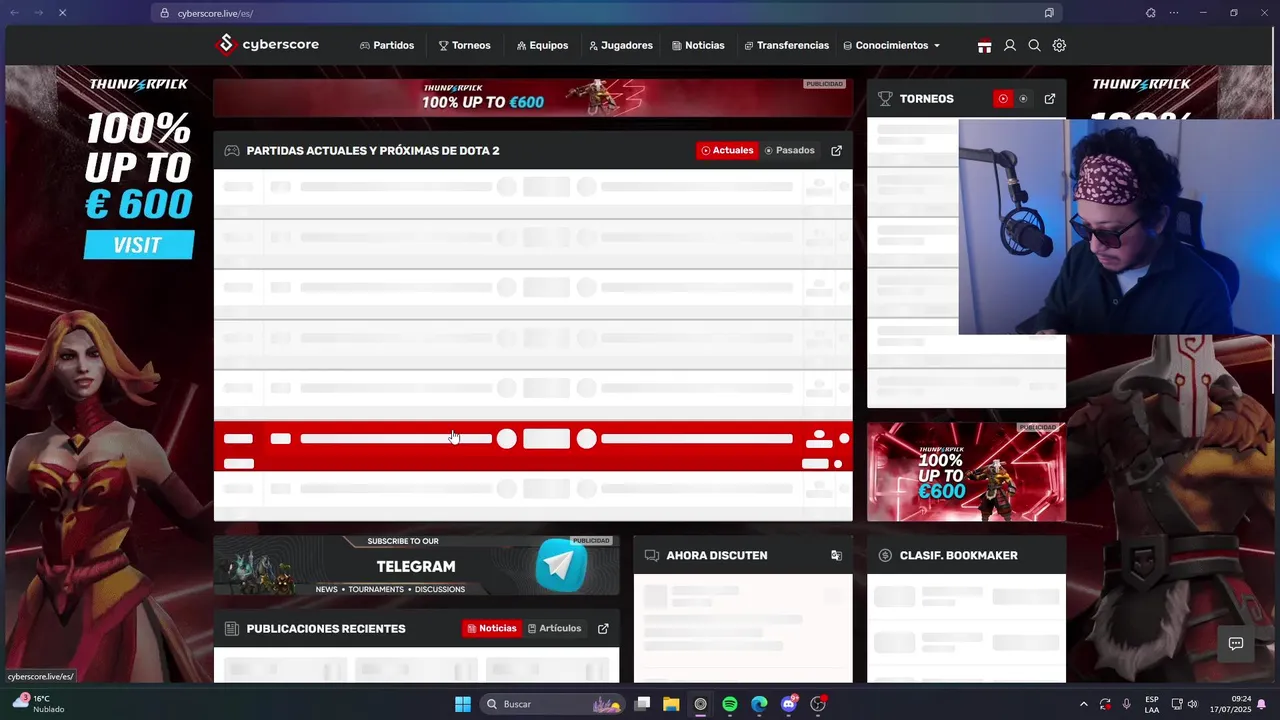This screenshot has height=720, width=1280.
Task: Open the user account icon
Action: pos(1010,46)
